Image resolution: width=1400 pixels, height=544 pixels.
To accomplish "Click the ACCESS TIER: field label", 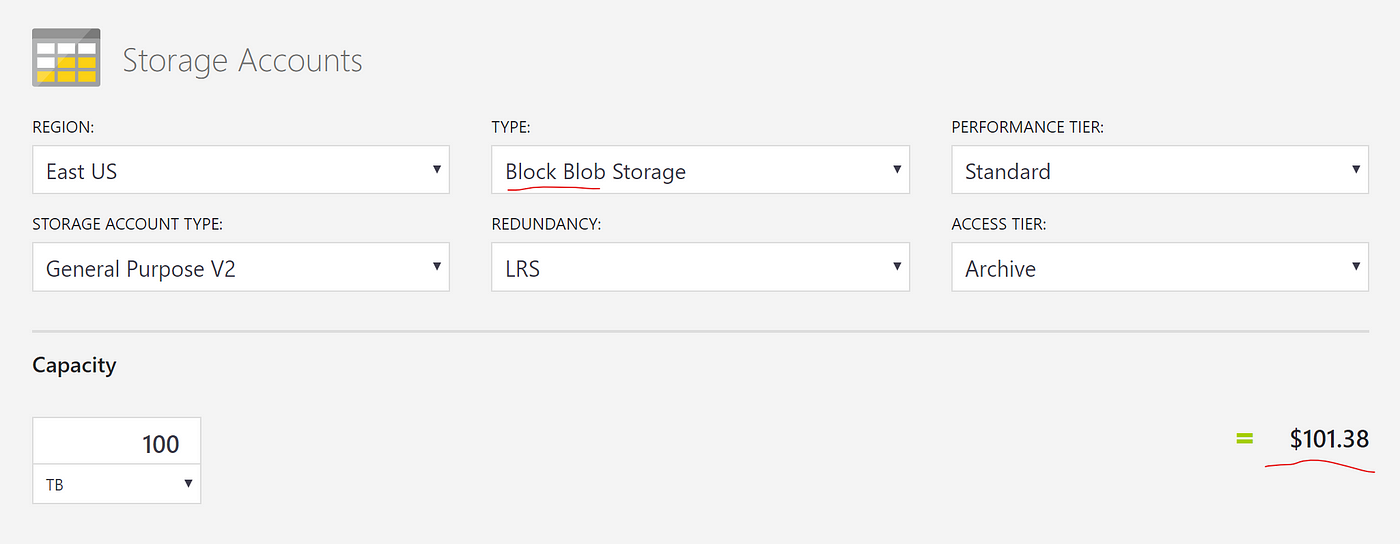I will point(999,225).
